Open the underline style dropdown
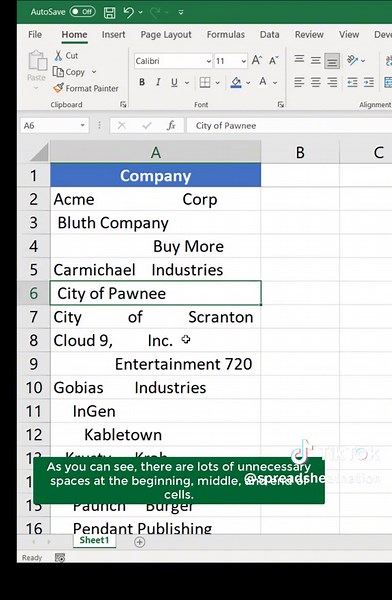Viewport: 392px width, 600px height. (x=187, y=82)
